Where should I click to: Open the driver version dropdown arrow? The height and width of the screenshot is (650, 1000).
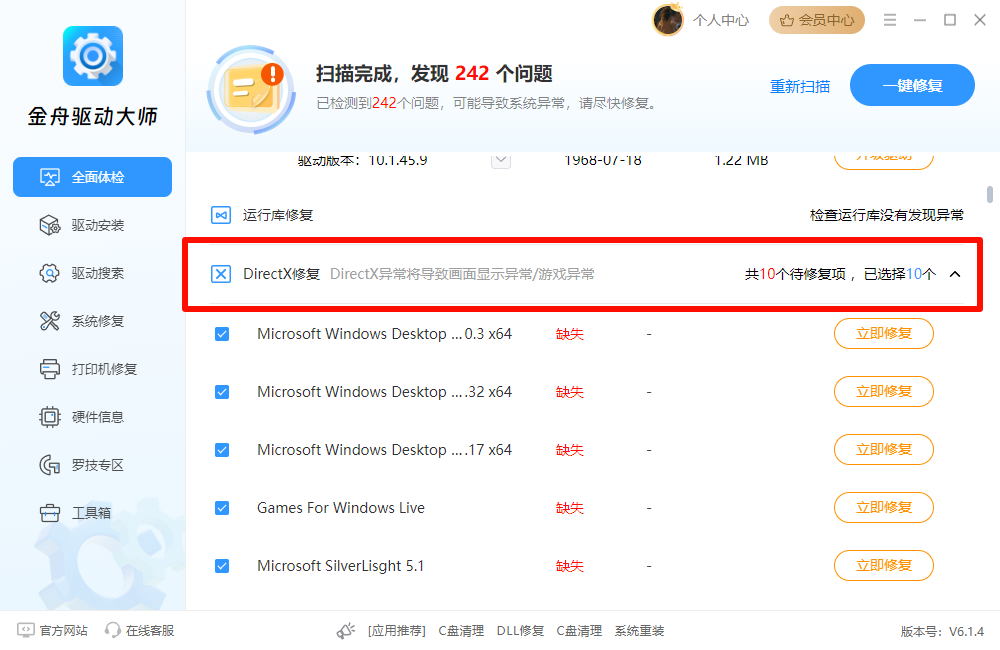point(501,159)
